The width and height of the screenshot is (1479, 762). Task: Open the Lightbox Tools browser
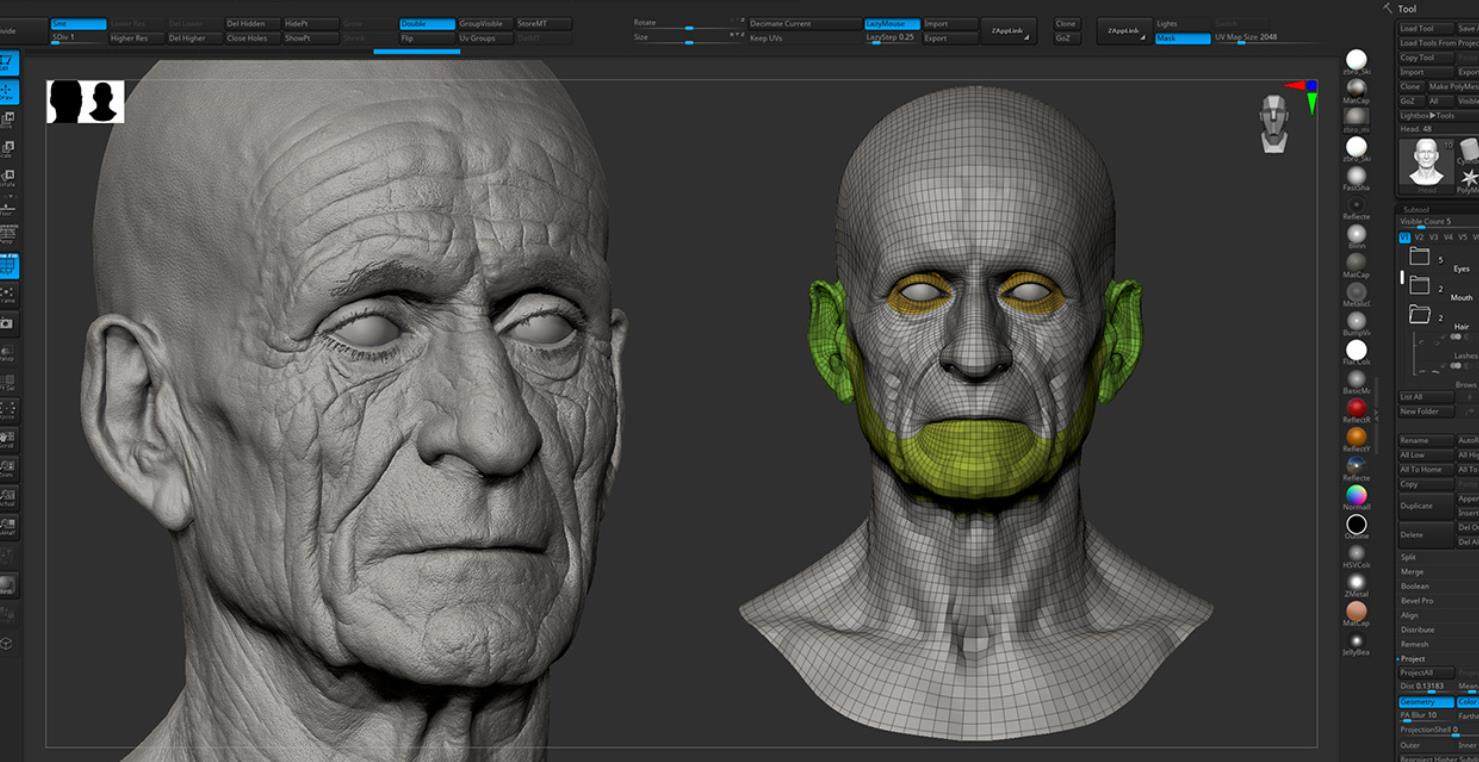(1427, 116)
